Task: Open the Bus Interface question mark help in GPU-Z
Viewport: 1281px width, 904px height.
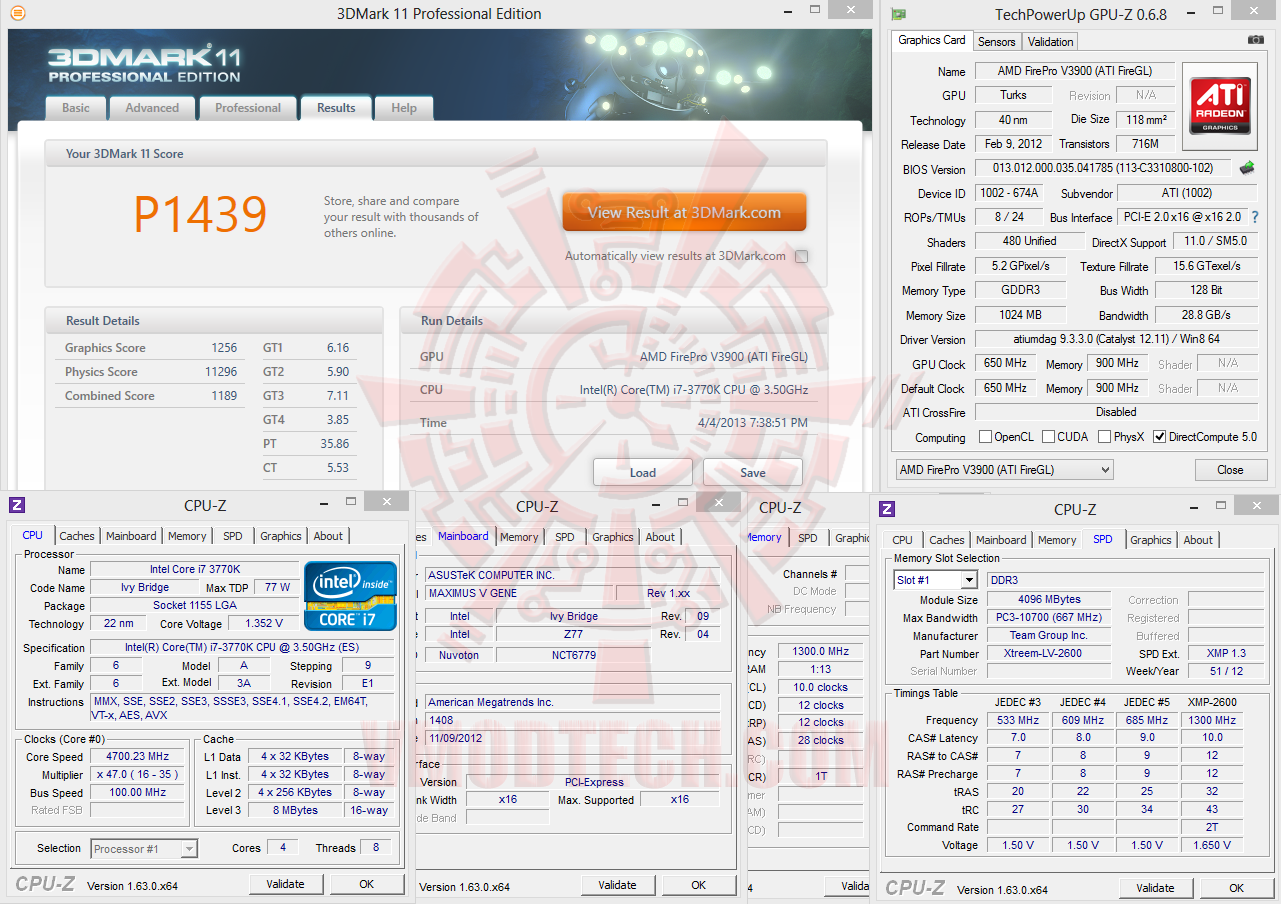Action: point(1255,217)
